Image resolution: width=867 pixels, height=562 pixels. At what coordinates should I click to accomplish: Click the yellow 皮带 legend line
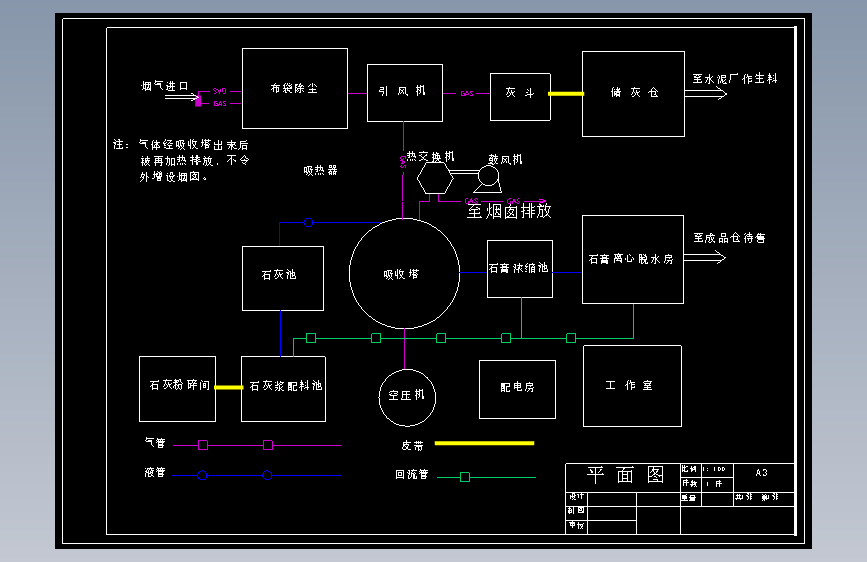[x=484, y=443]
